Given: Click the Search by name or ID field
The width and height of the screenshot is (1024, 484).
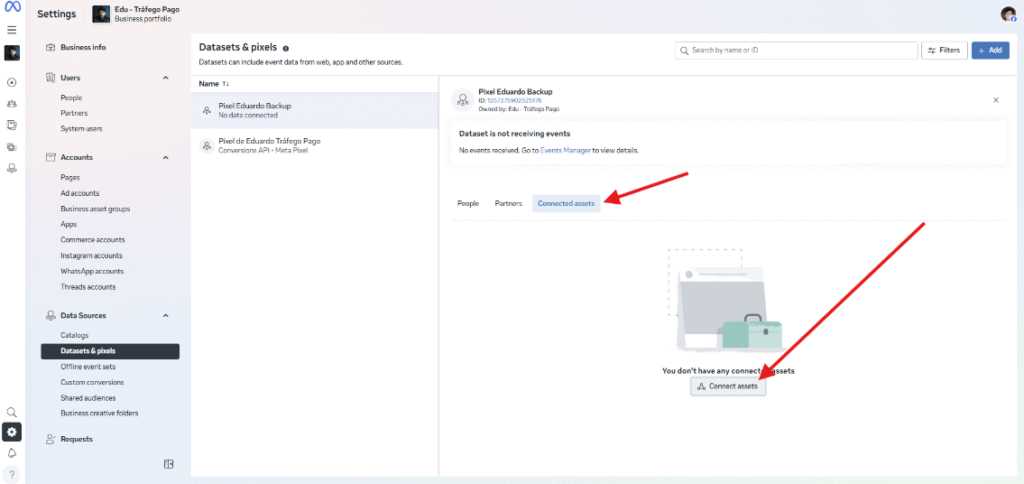Looking at the screenshot, I should 796,50.
